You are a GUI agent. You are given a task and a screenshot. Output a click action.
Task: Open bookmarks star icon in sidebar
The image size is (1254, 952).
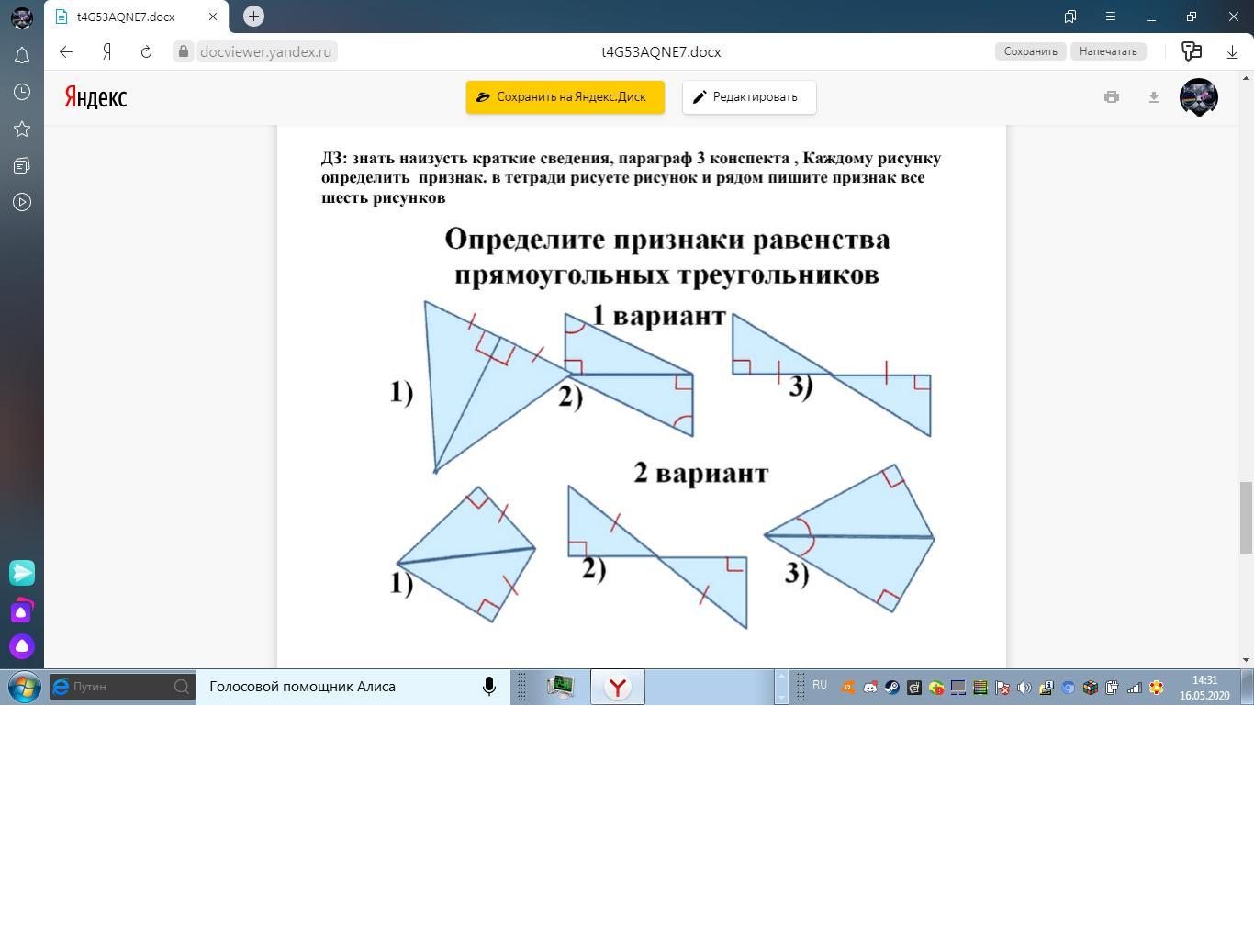tap(22, 129)
